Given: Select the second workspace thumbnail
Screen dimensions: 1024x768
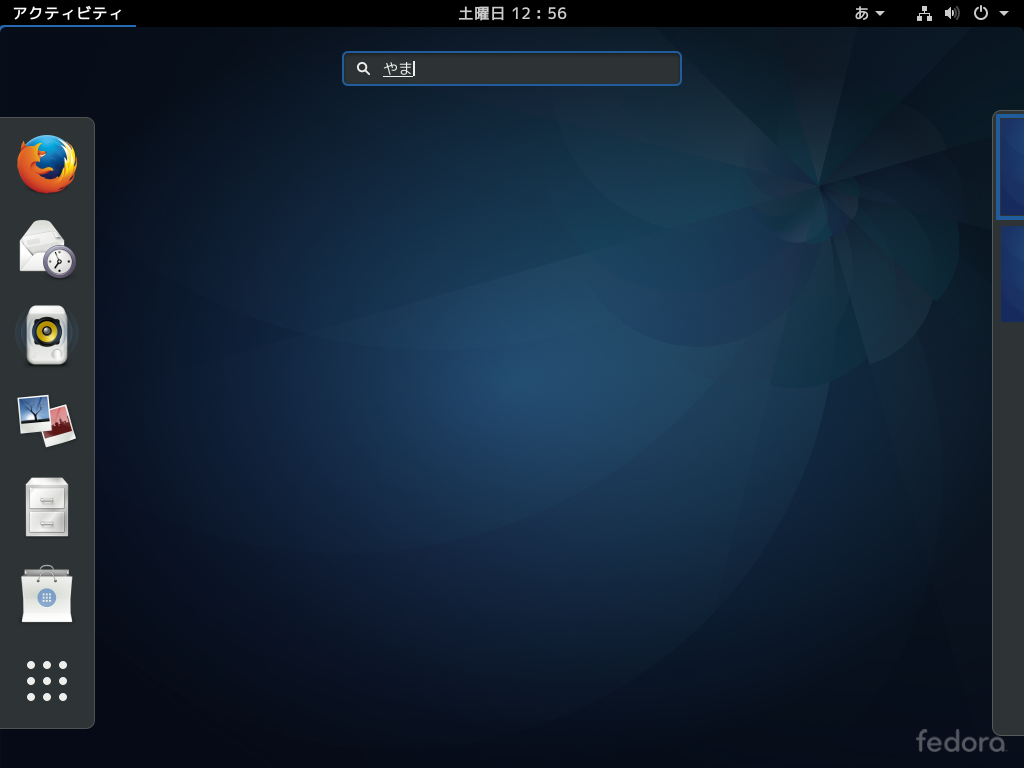Looking at the screenshot, I should [x=1012, y=274].
